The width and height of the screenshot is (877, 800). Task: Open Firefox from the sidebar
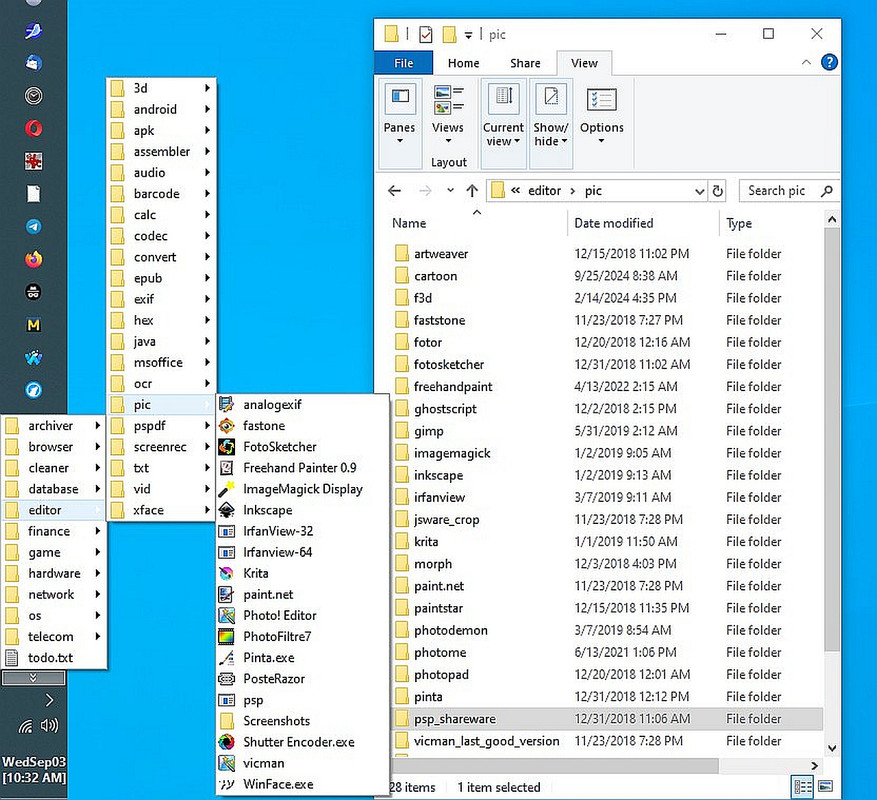coord(34,259)
